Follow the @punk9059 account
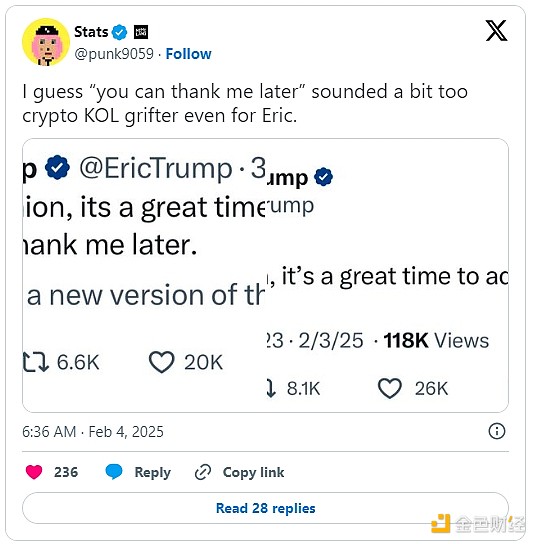This screenshot has width=536, height=544. [x=188, y=54]
